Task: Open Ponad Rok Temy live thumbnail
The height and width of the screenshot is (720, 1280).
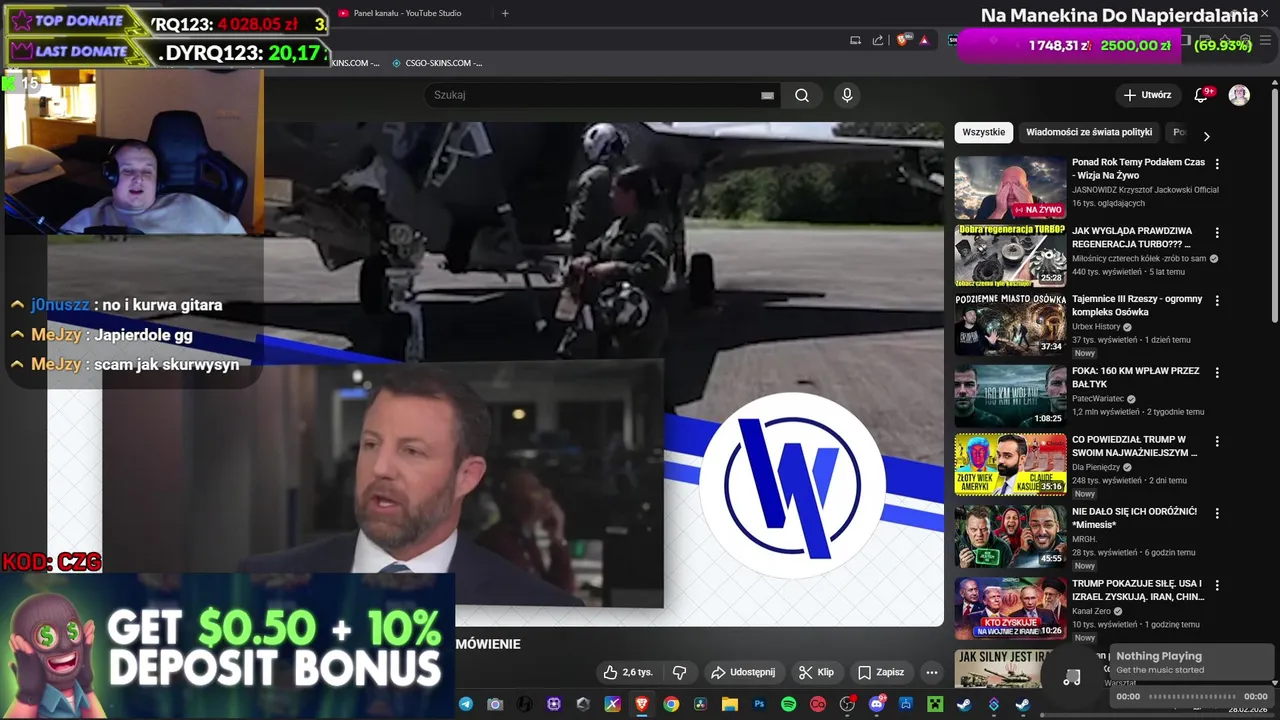Action: [x=1010, y=187]
